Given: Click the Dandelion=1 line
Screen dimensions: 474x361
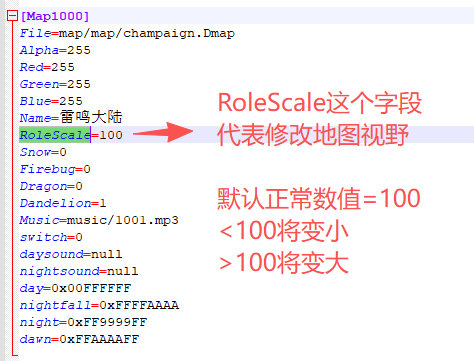Looking at the screenshot, I should tap(63, 203).
